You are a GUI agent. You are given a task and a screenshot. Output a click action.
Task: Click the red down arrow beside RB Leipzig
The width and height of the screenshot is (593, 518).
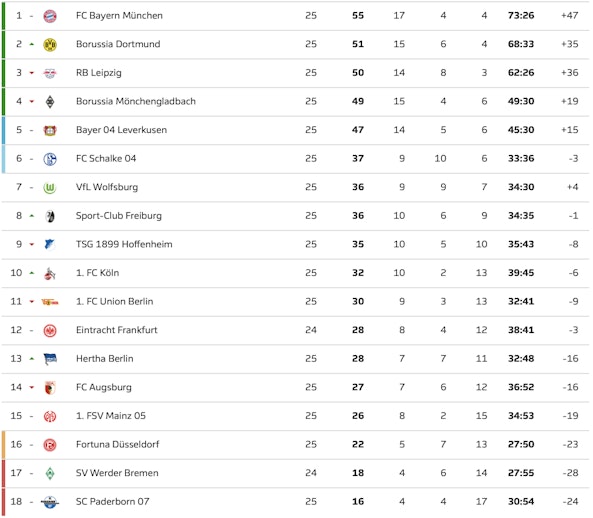coord(32,73)
